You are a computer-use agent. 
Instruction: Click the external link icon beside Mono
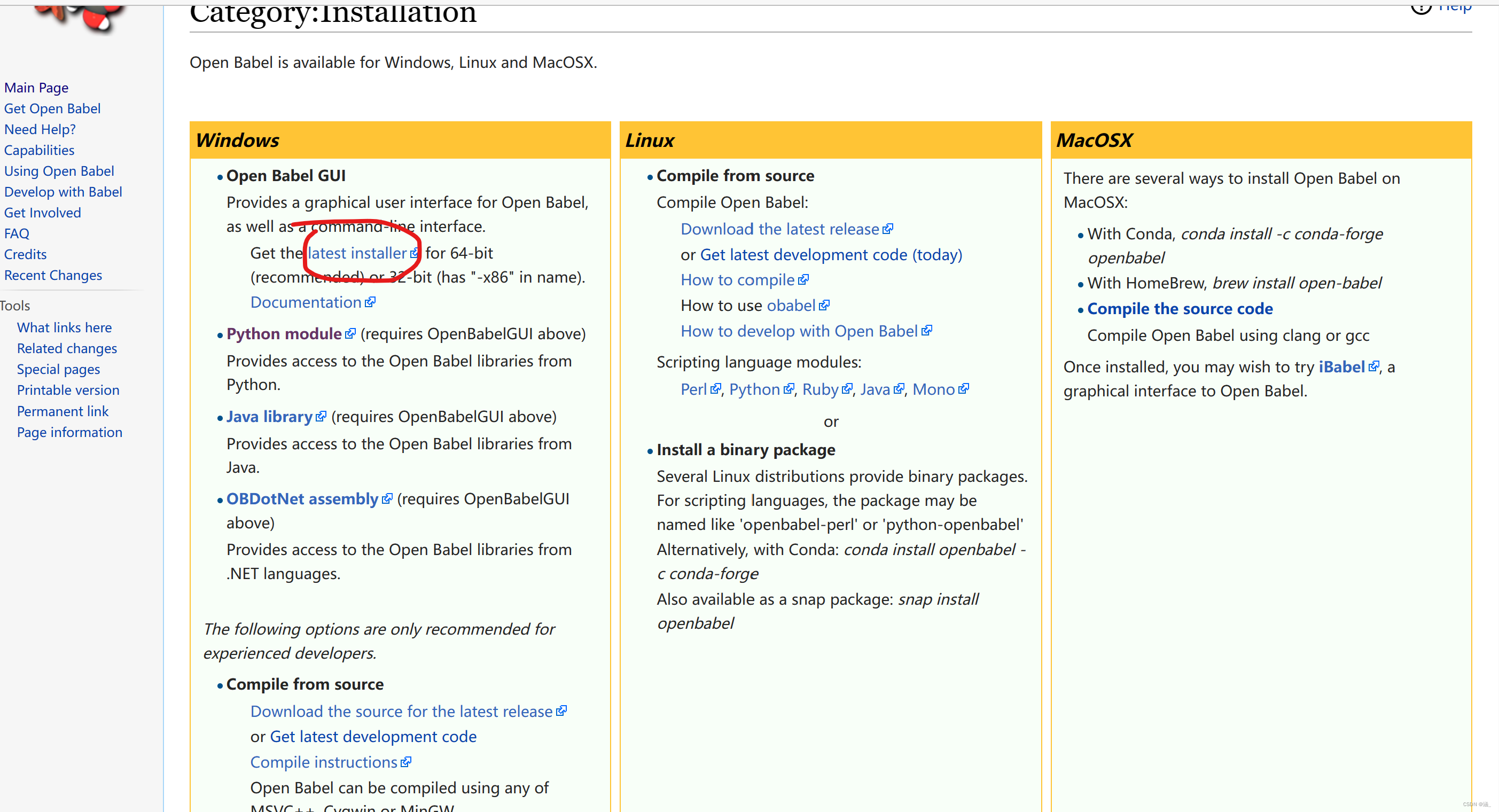pyautogui.click(x=964, y=389)
